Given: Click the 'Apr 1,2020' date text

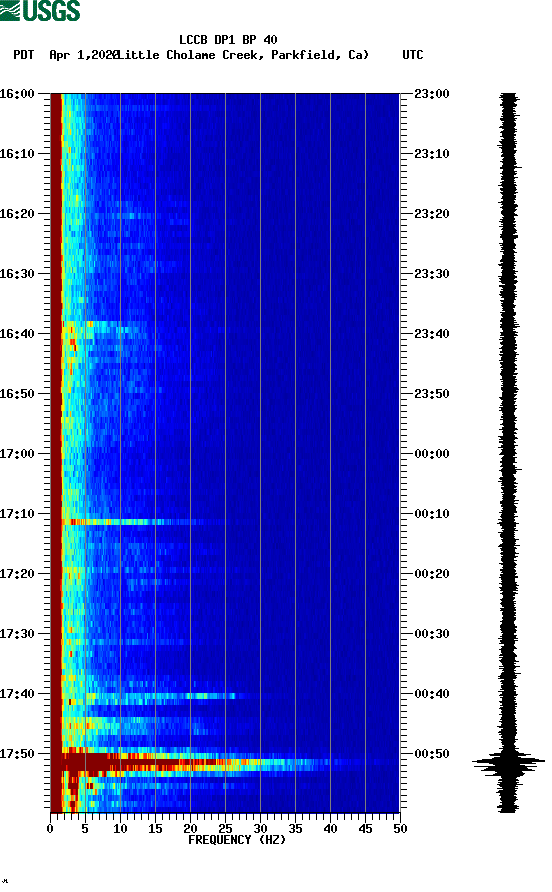Looking at the screenshot, I should (84, 55).
